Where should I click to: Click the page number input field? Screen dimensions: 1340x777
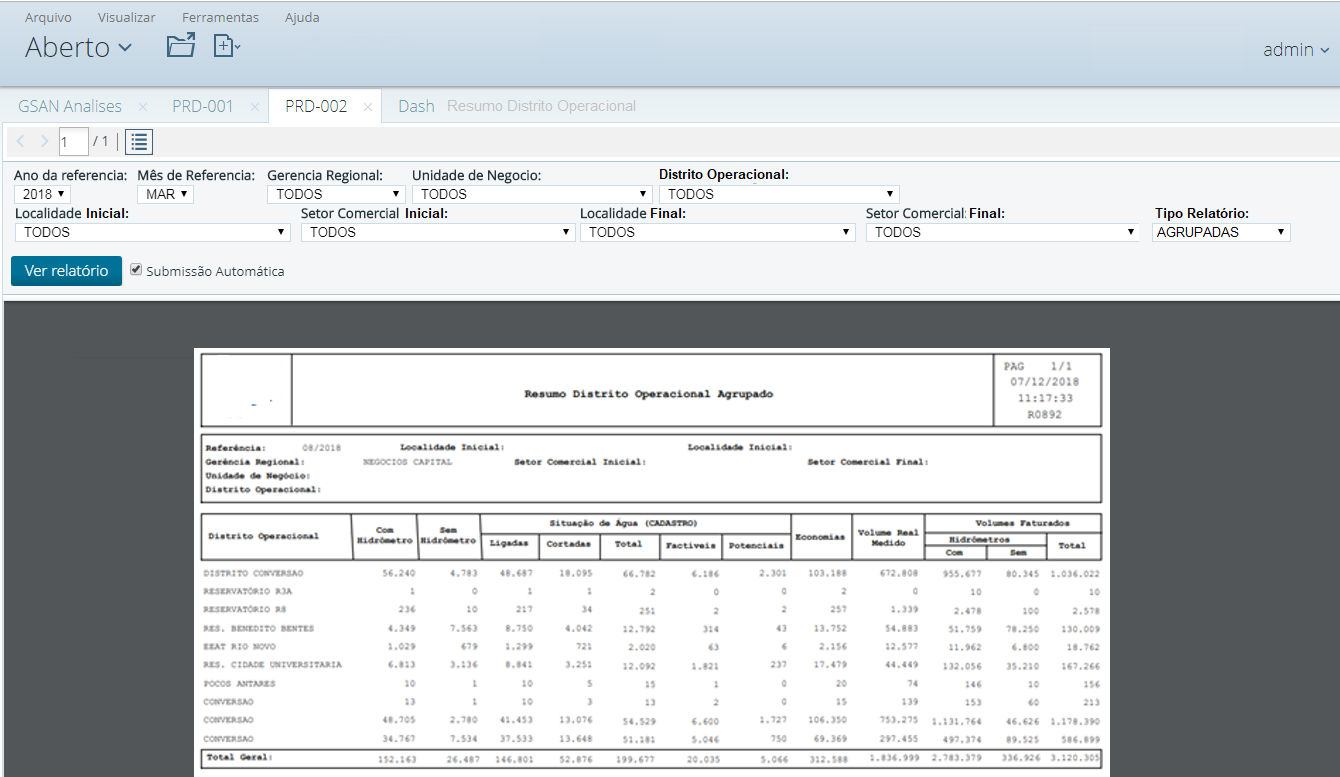pyautogui.click(x=72, y=142)
